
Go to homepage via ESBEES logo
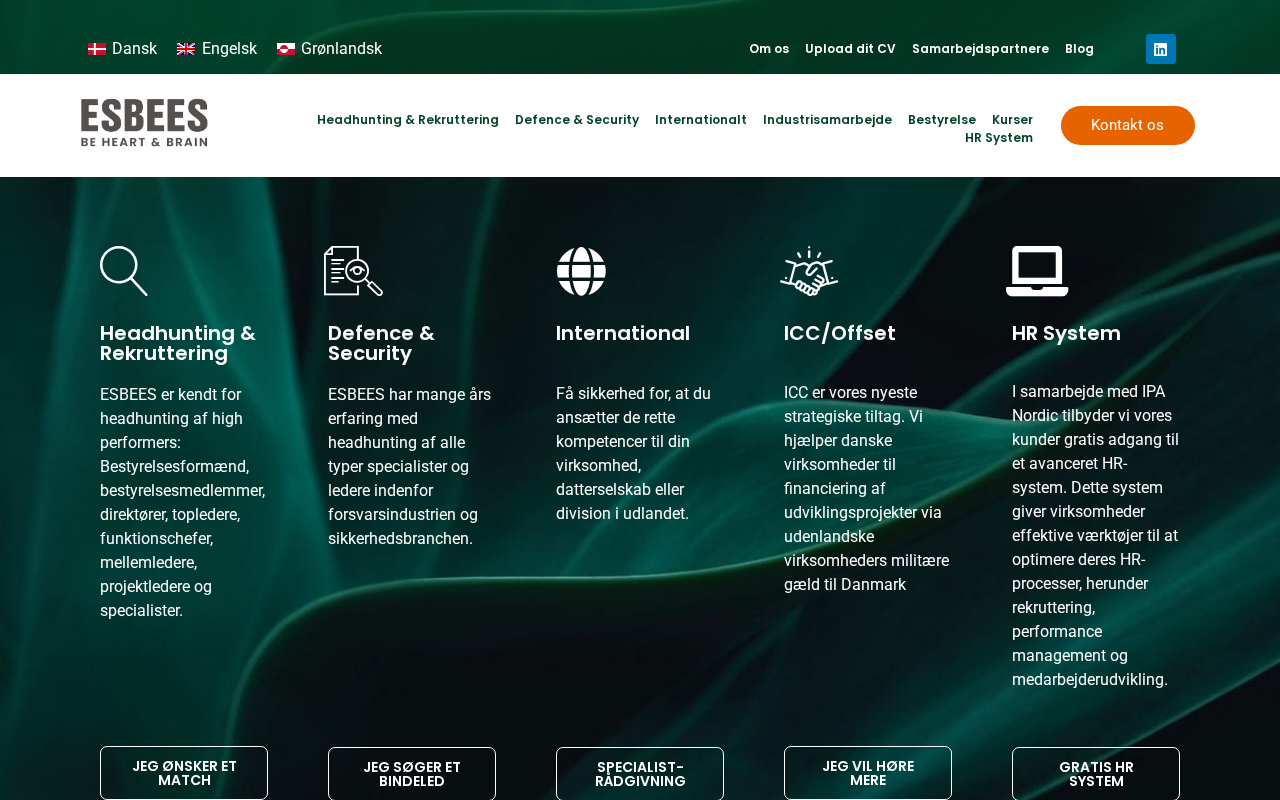144,123
